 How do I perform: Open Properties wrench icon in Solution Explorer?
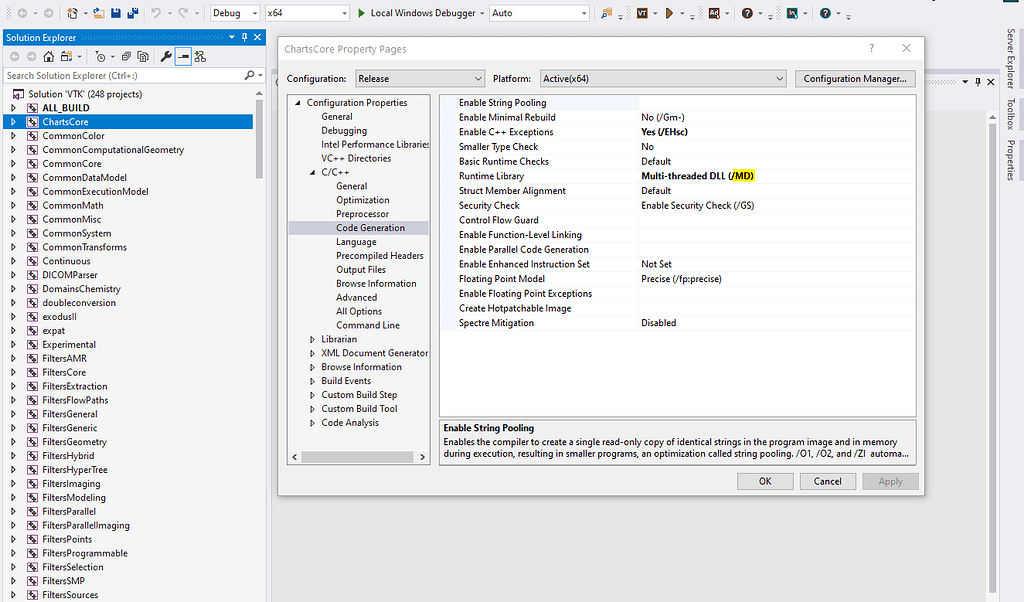click(166, 57)
